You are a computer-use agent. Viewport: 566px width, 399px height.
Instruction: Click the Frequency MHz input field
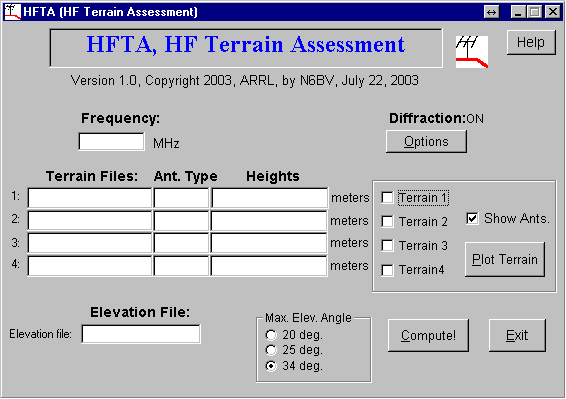(112, 142)
